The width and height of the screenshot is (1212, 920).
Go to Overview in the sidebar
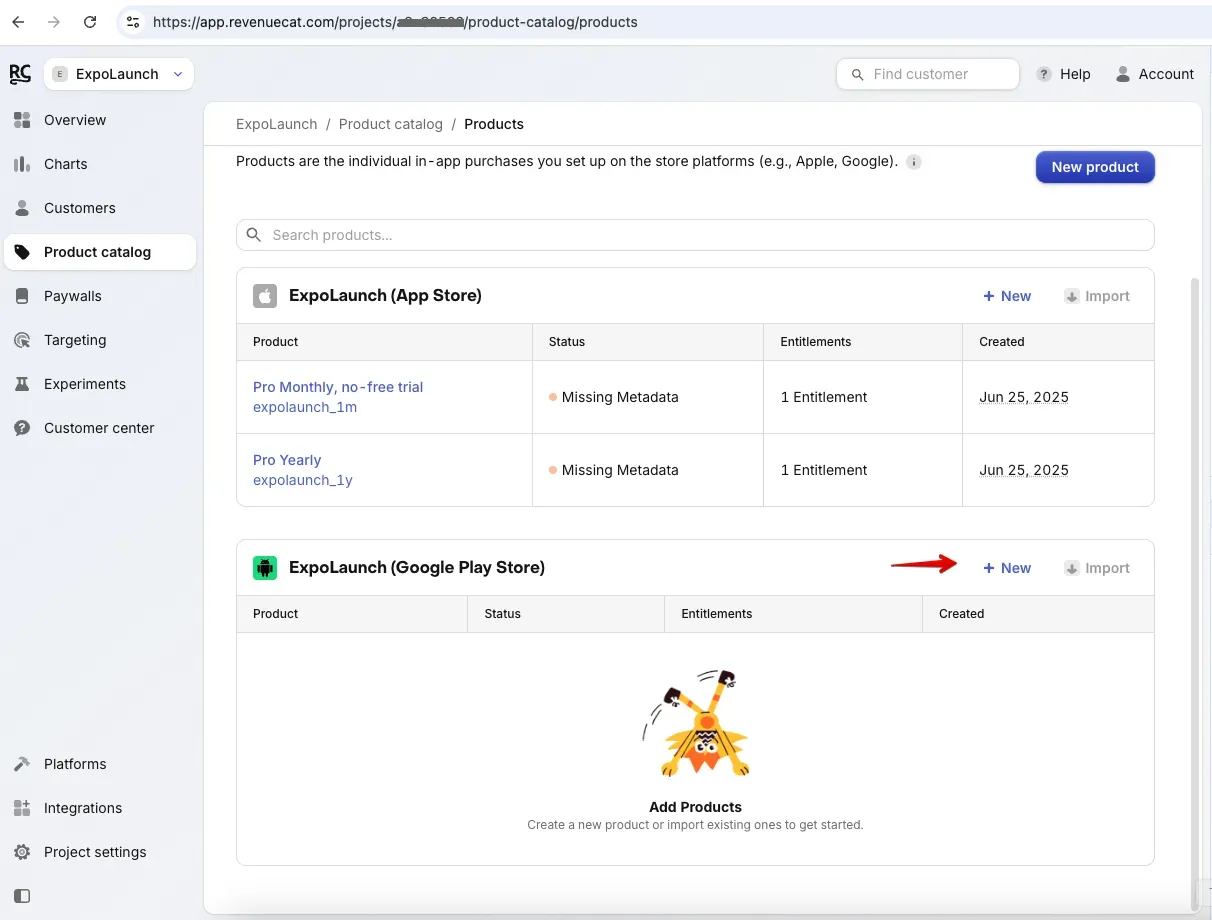100,120
